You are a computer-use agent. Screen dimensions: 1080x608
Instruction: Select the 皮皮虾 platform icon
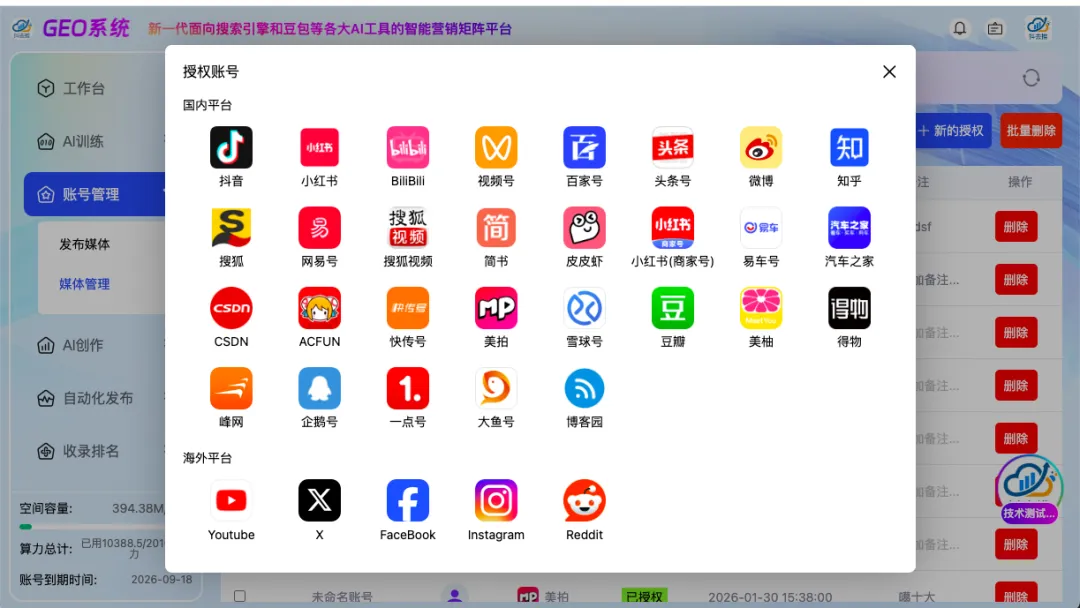584,227
